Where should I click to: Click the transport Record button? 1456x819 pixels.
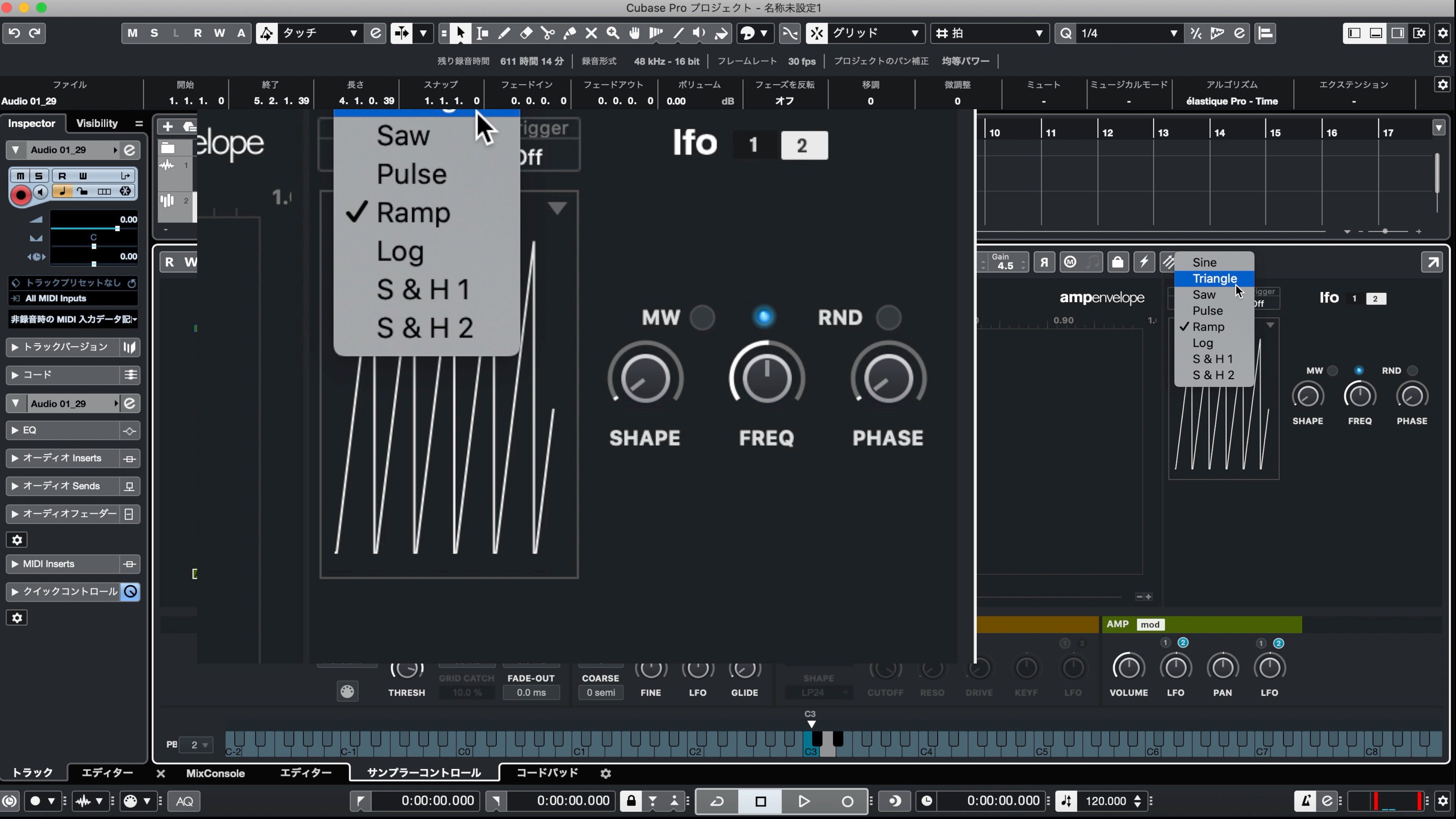pos(847,801)
